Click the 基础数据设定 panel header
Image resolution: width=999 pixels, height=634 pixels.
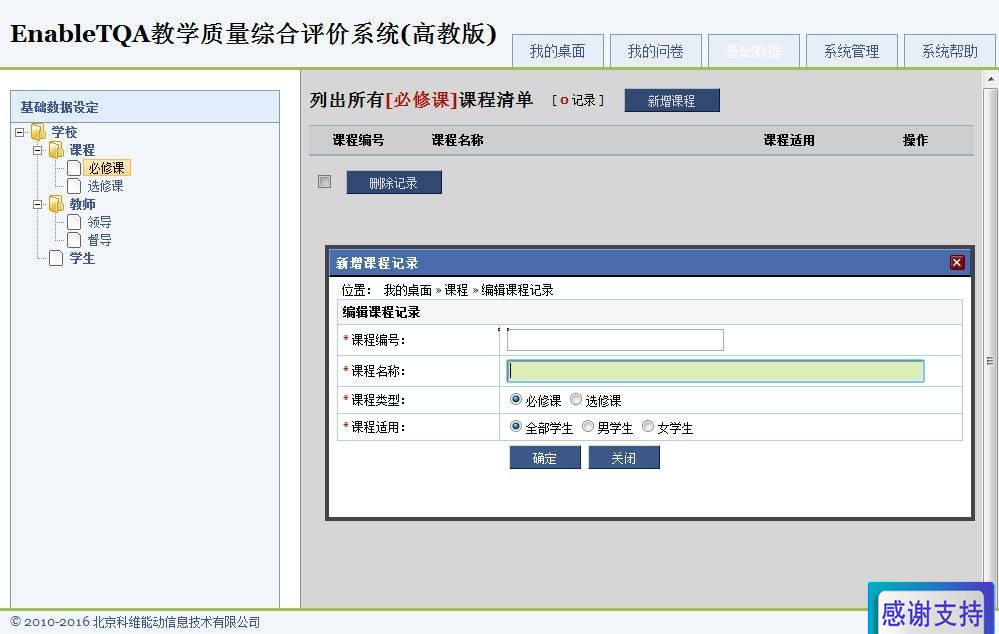(x=145, y=107)
